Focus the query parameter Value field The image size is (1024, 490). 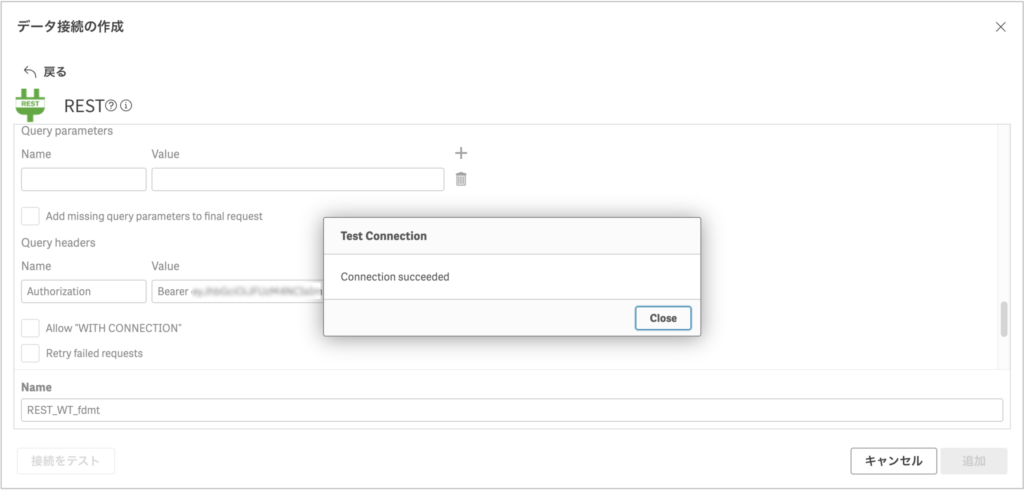click(297, 179)
